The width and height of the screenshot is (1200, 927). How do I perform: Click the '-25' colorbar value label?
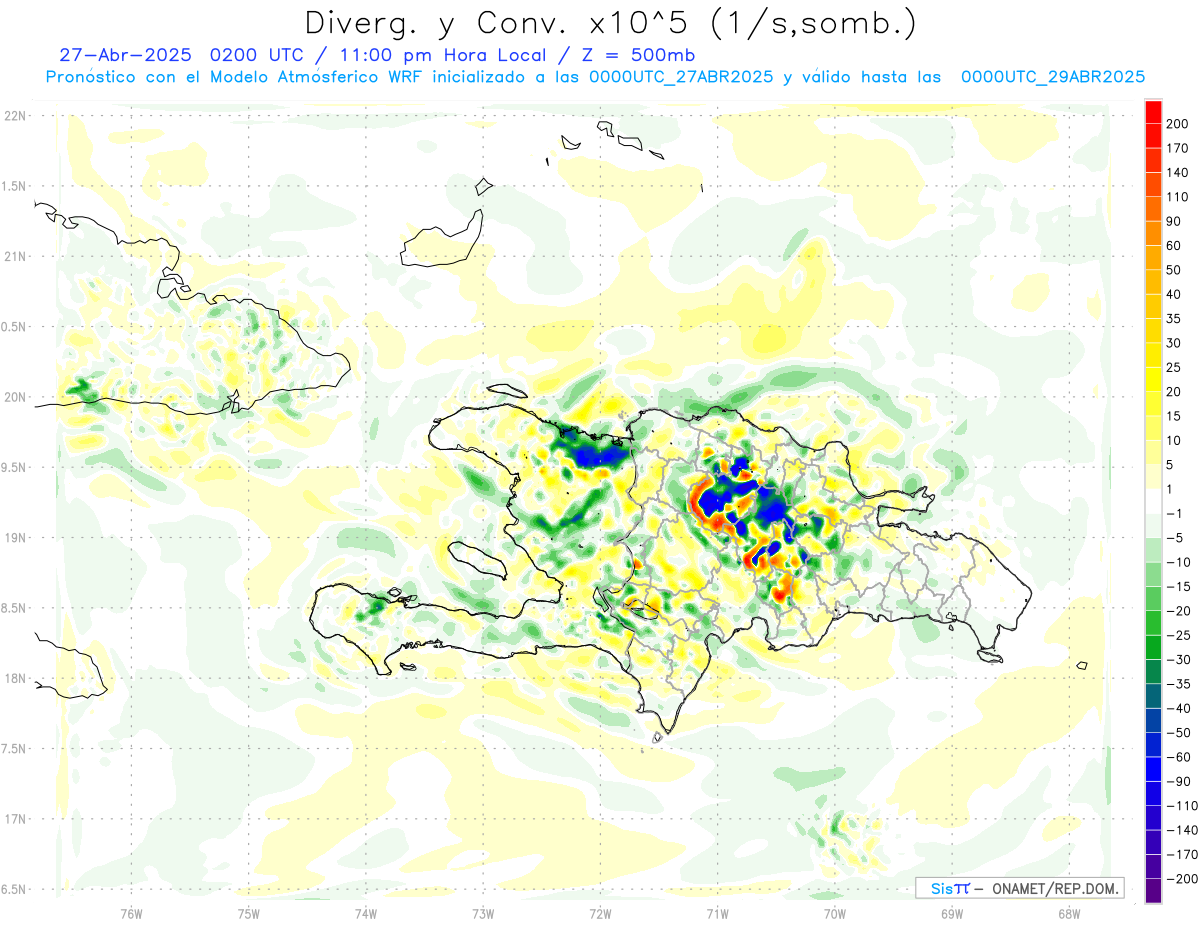pos(1178,635)
